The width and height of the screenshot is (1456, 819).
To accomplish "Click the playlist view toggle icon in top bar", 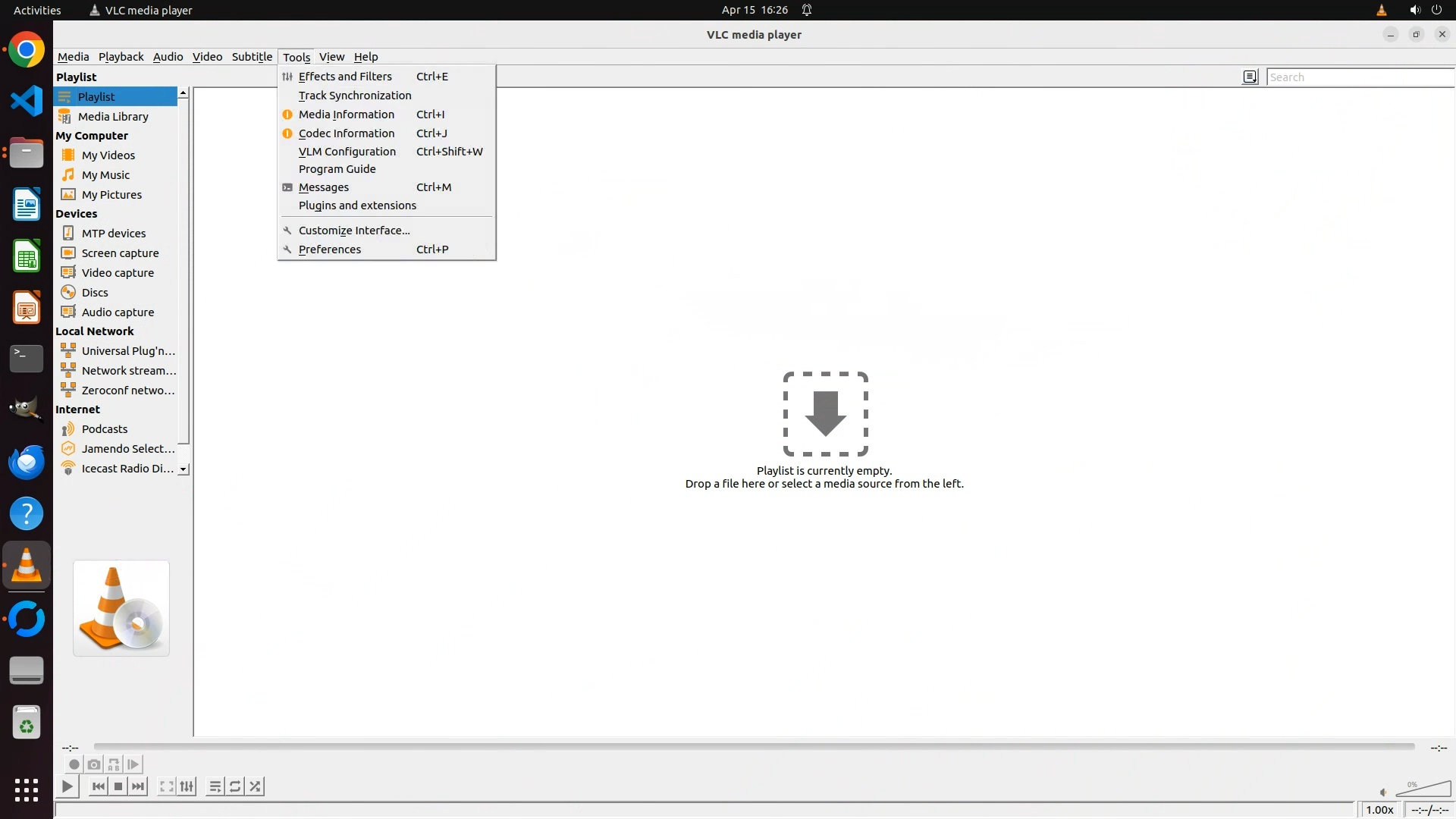I will tap(1250, 77).
